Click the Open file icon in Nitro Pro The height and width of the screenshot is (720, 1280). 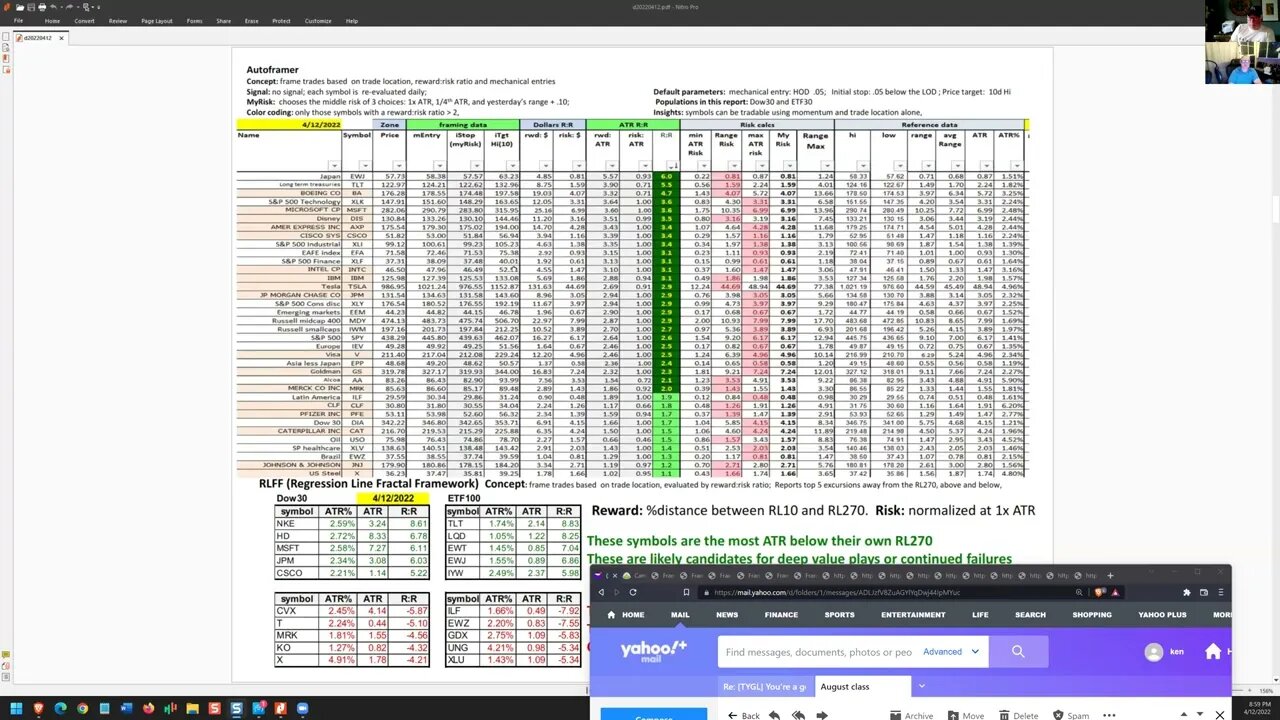tap(20, 7)
